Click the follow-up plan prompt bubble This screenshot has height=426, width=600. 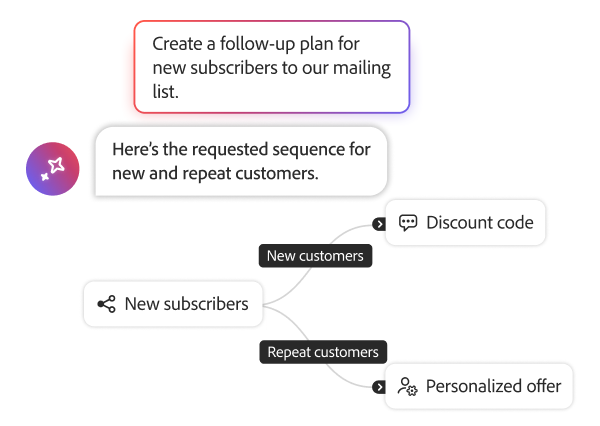click(272, 67)
